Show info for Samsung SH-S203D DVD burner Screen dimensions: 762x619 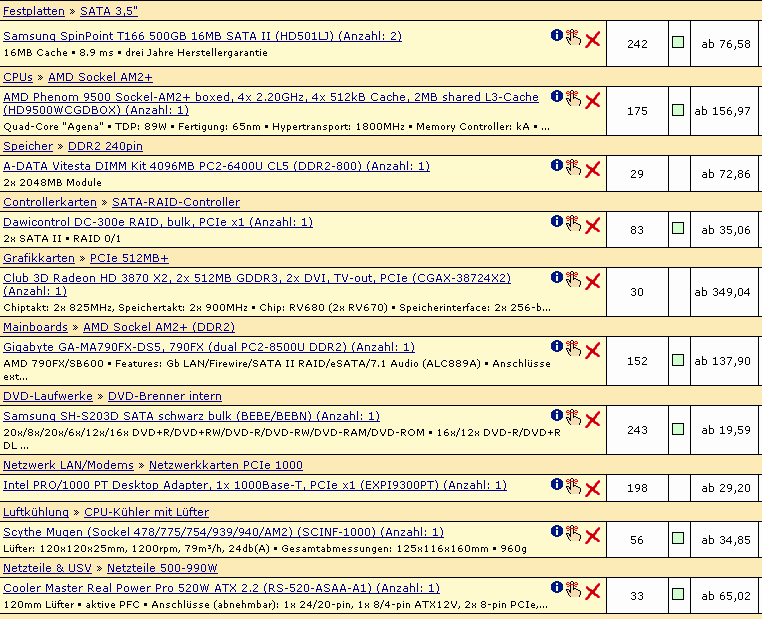click(556, 415)
